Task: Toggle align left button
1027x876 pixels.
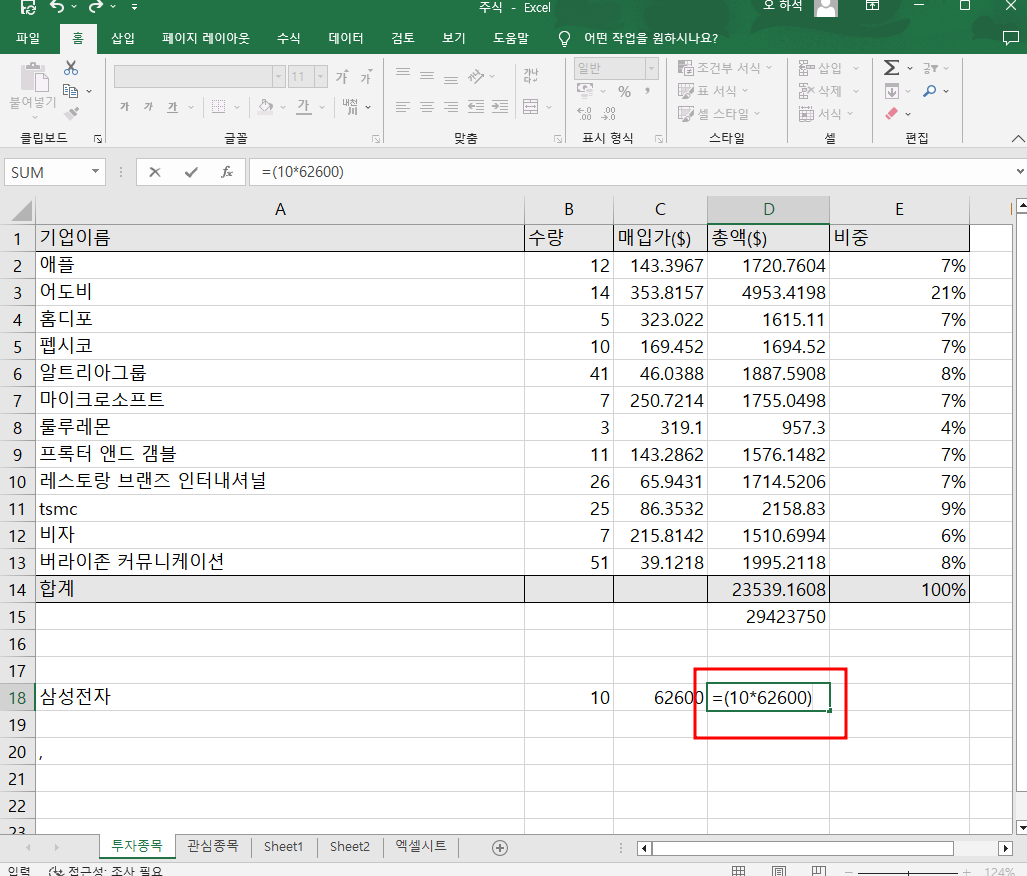Action: [403, 106]
